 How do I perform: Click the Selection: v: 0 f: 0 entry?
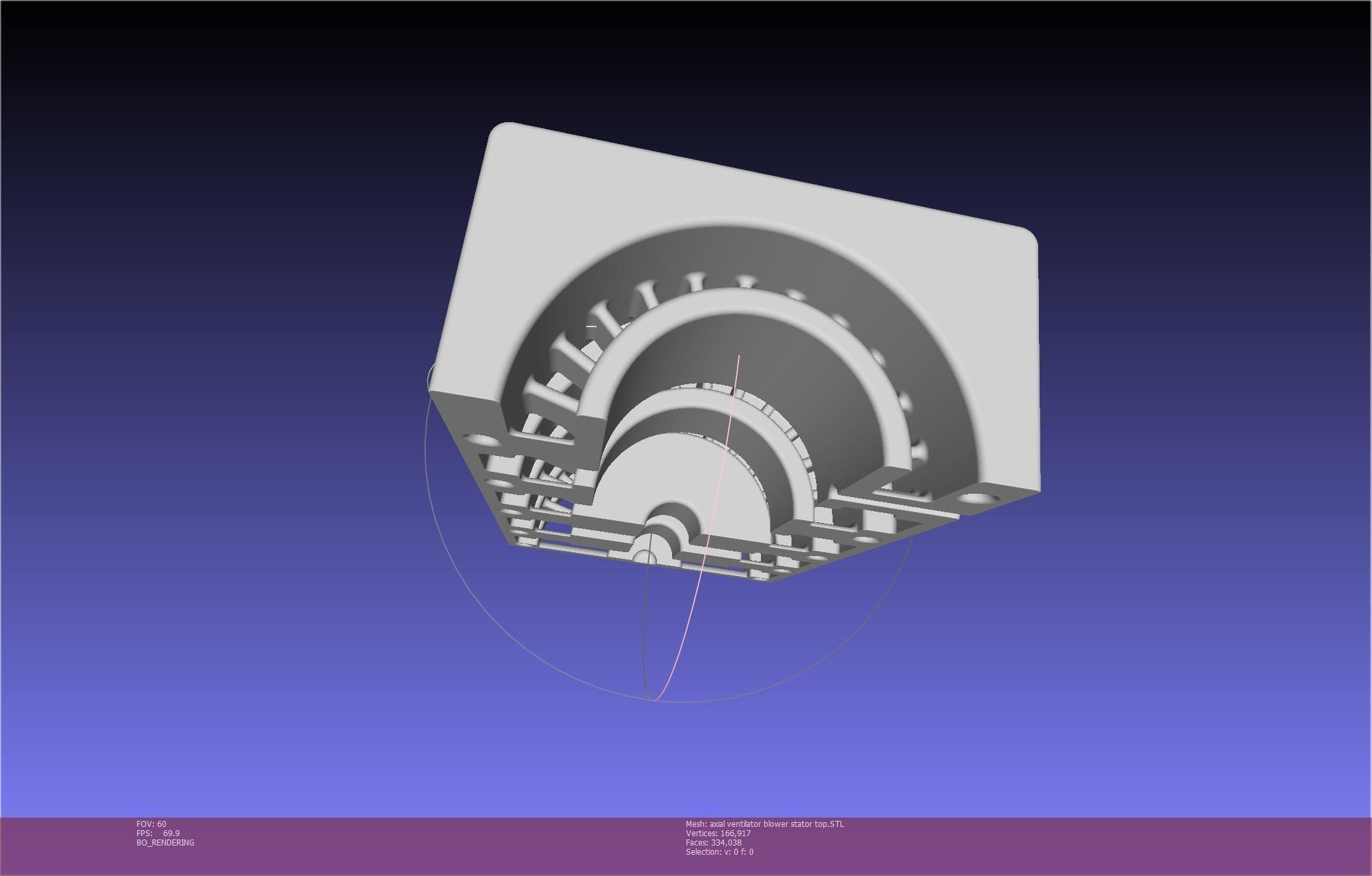tap(720, 851)
